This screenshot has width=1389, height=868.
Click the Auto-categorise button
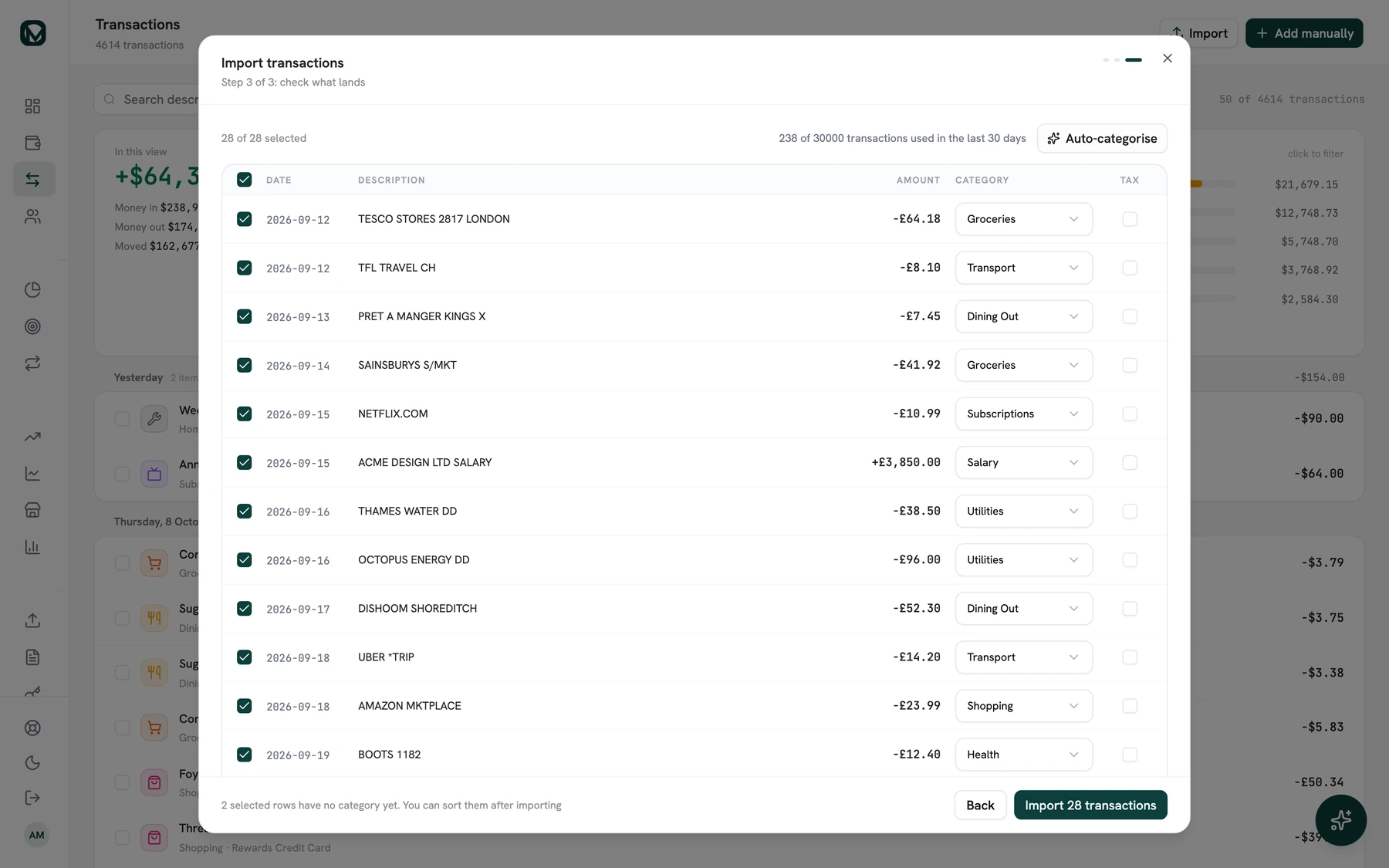pos(1102,138)
